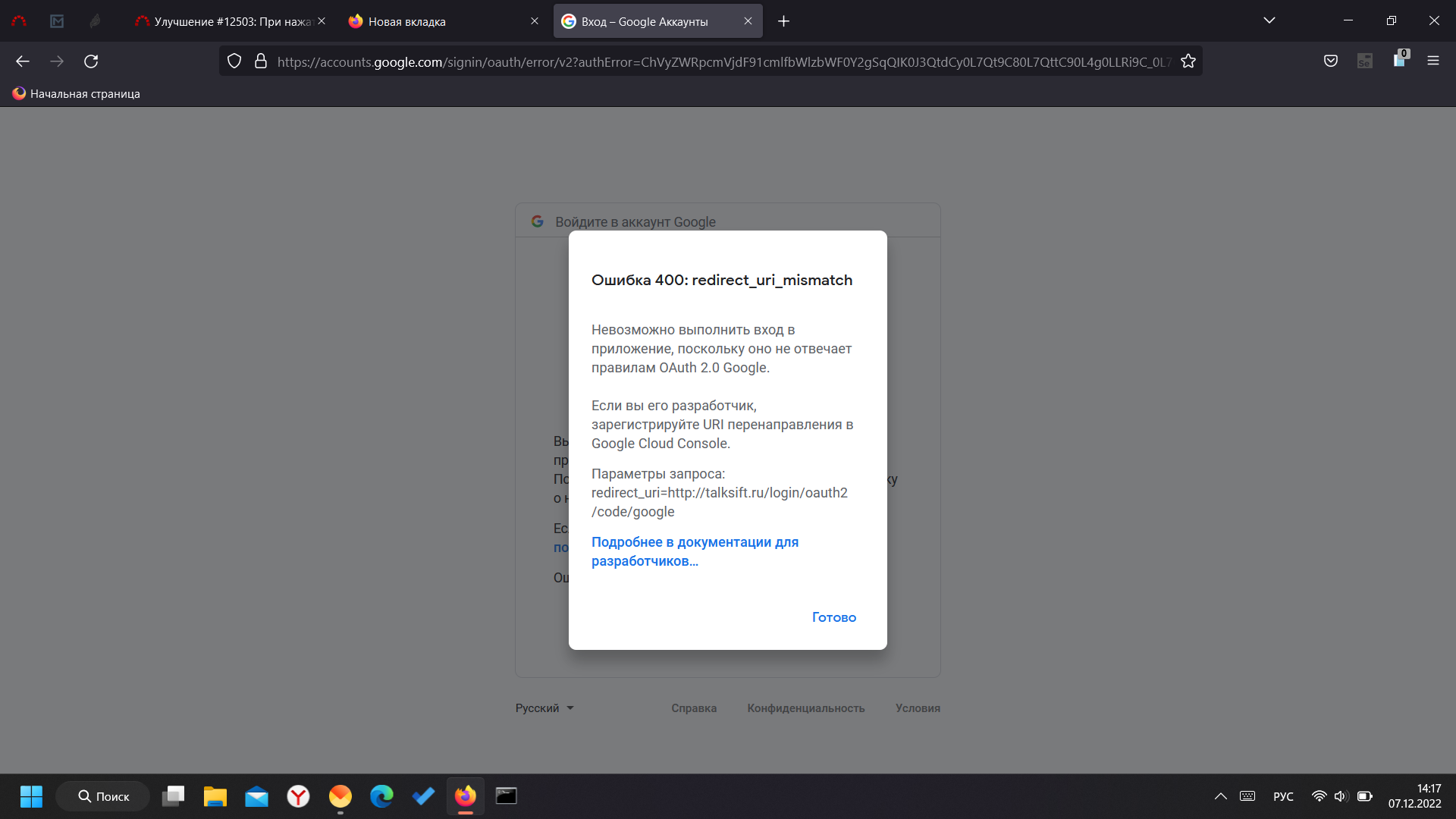Open Task View on the taskbar
Viewport: 1456px width, 819px height.
(x=174, y=796)
